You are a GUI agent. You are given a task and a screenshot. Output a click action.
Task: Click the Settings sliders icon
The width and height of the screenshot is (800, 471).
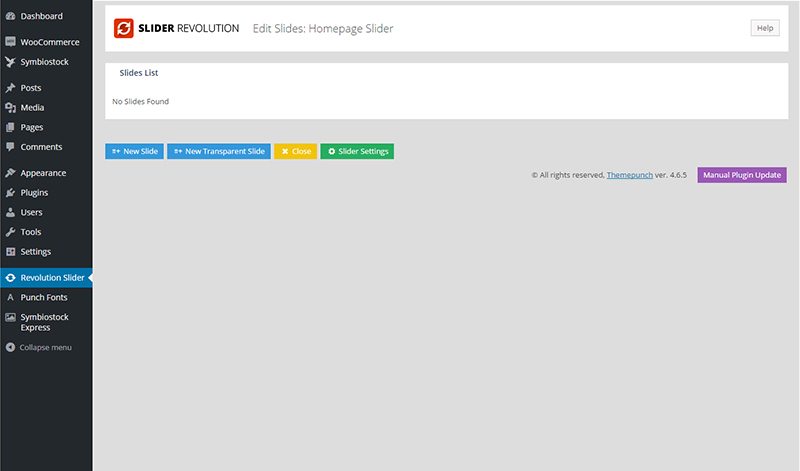[10, 252]
